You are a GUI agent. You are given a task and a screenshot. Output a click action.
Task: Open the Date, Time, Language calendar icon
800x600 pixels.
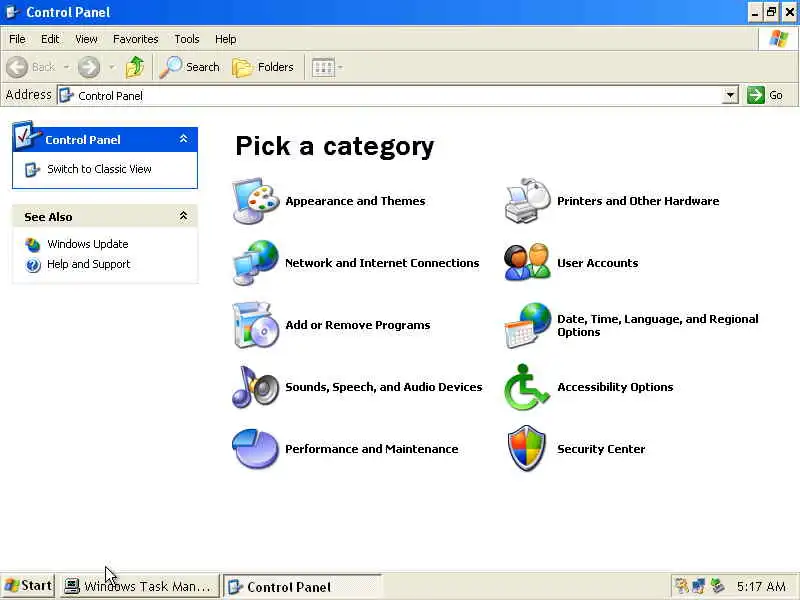(528, 325)
